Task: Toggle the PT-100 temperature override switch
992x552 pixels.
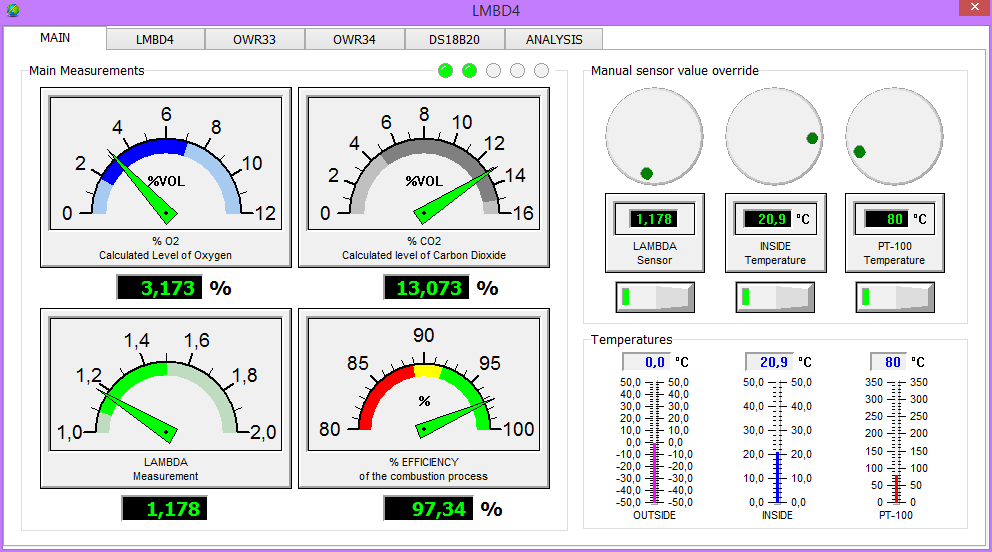Action: [895, 297]
